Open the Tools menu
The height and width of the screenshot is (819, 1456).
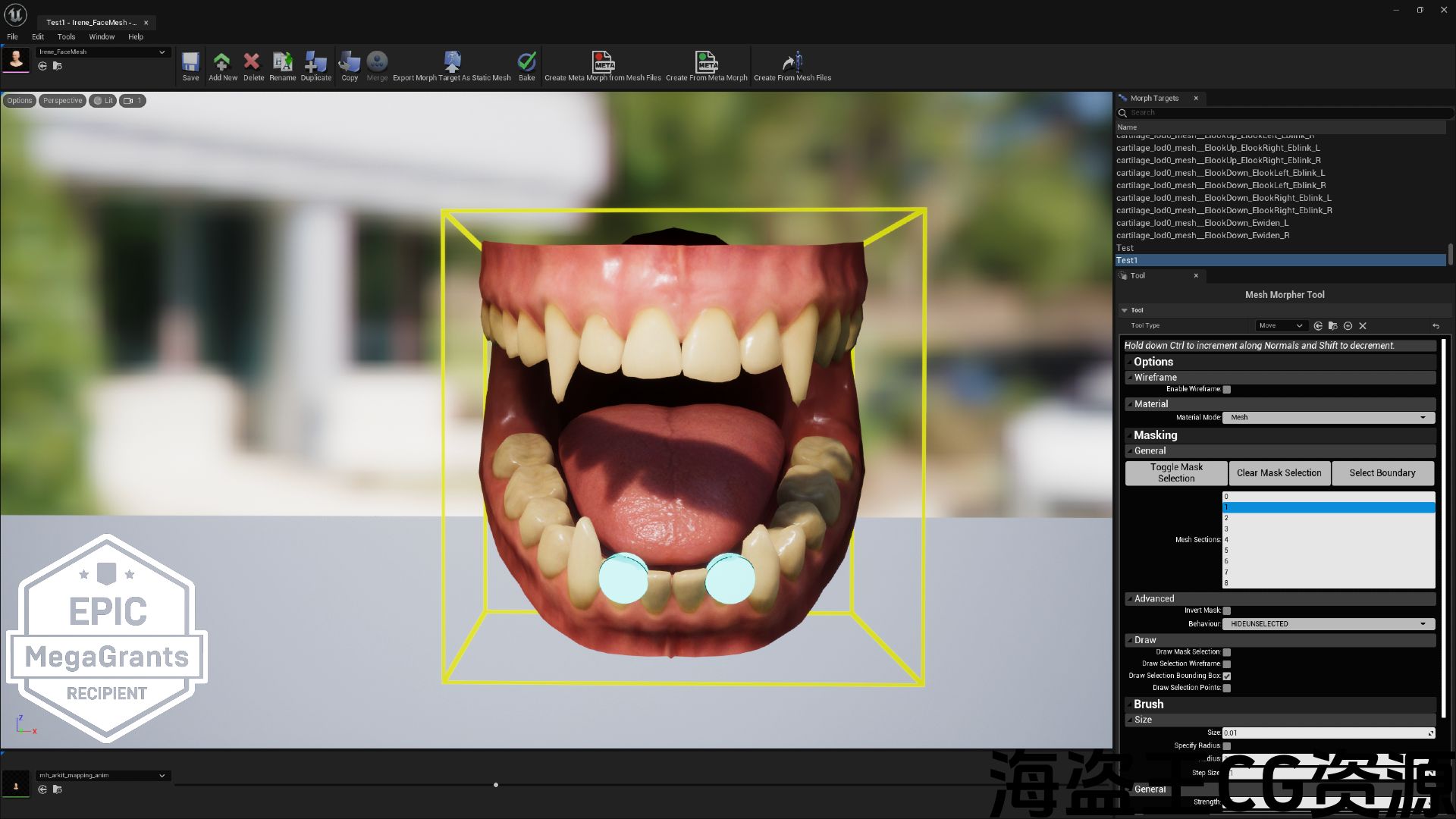[66, 36]
